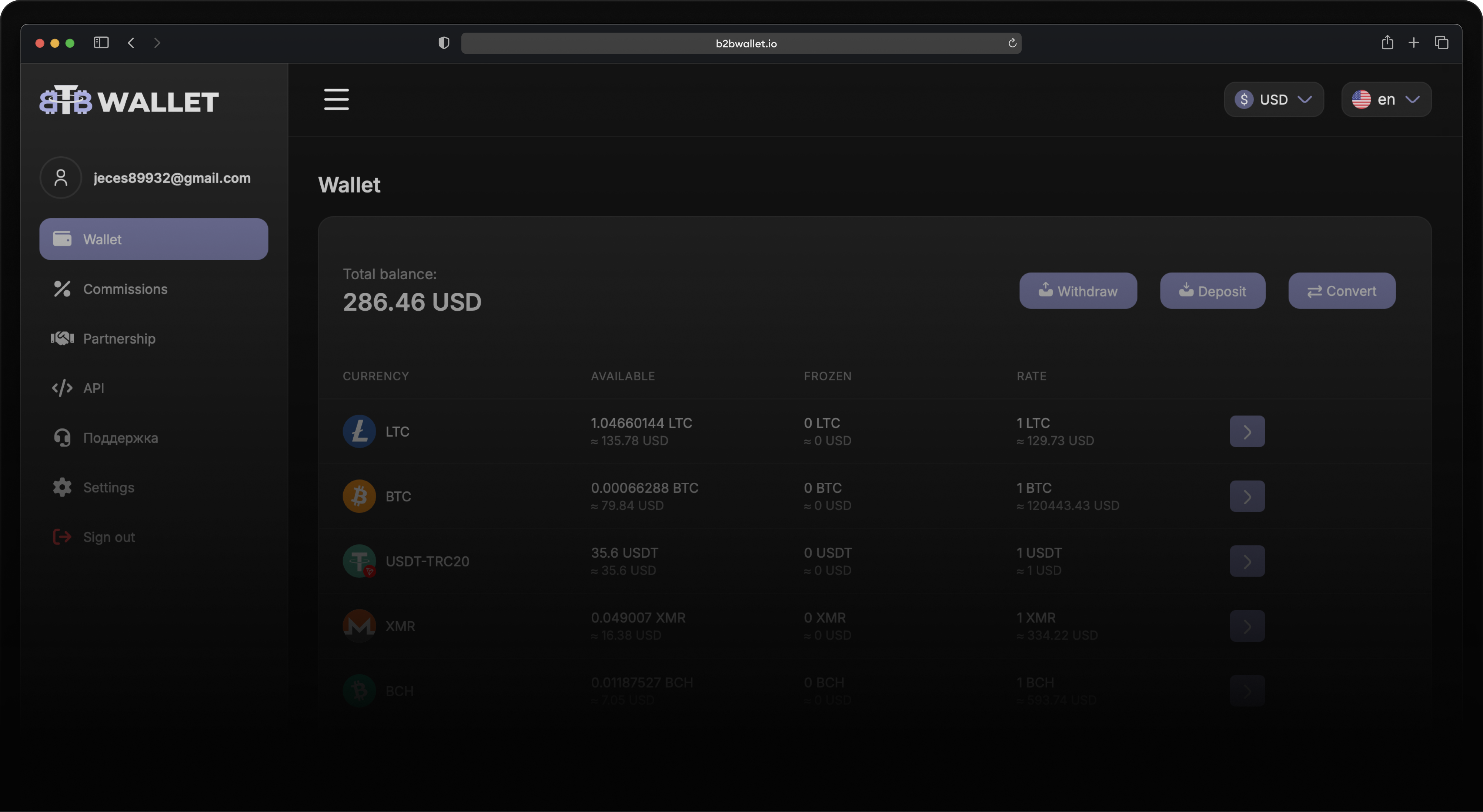The width and height of the screenshot is (1483, 812).
Task: Open the Partnership menu item
Action: pyautogui.click(x=119, y=338)
